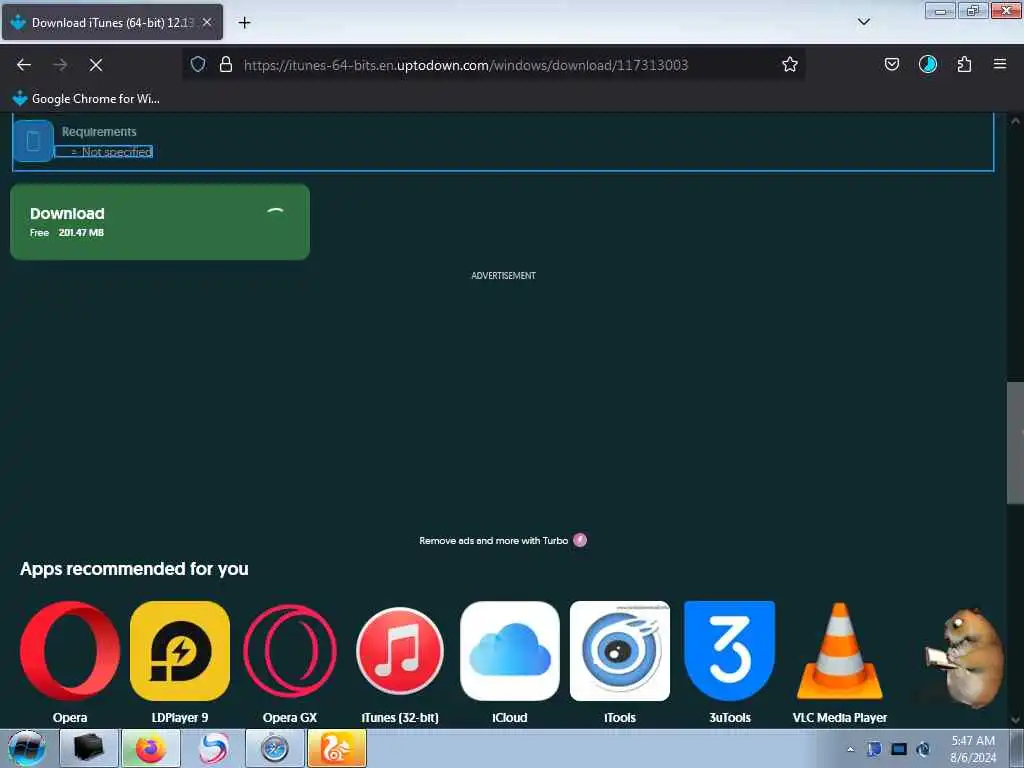Stop loading the page
The image size is (1024, 768).
96,65
